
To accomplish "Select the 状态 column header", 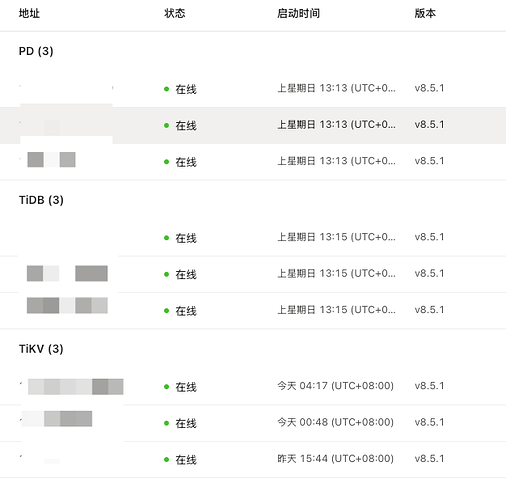I will 175,13.
